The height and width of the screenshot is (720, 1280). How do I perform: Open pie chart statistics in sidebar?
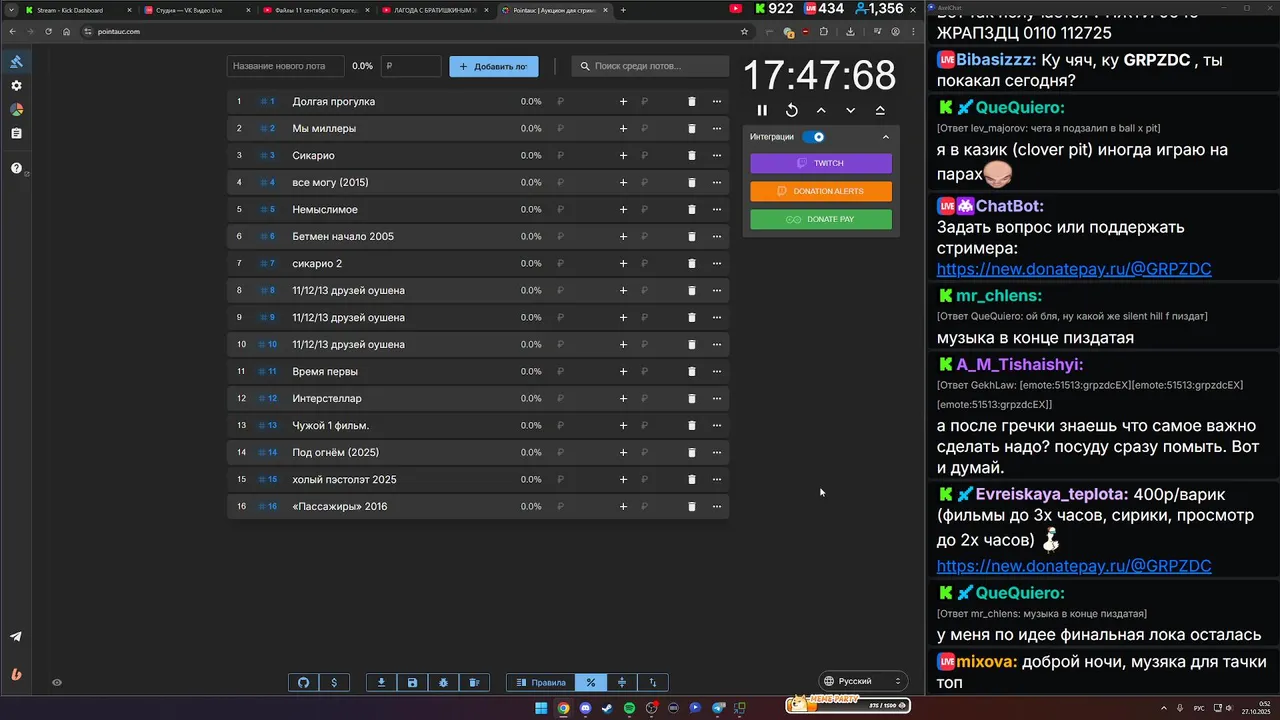(16, 110)
